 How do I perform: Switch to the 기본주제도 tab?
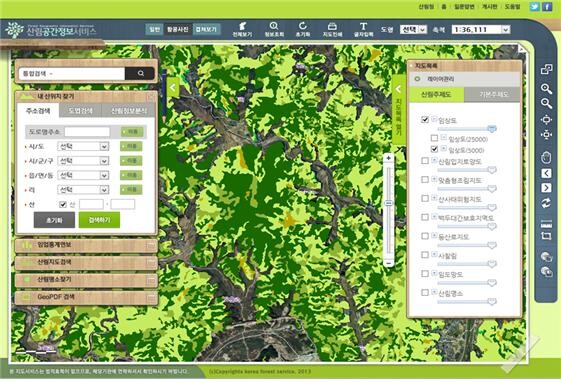pos(492,94)
